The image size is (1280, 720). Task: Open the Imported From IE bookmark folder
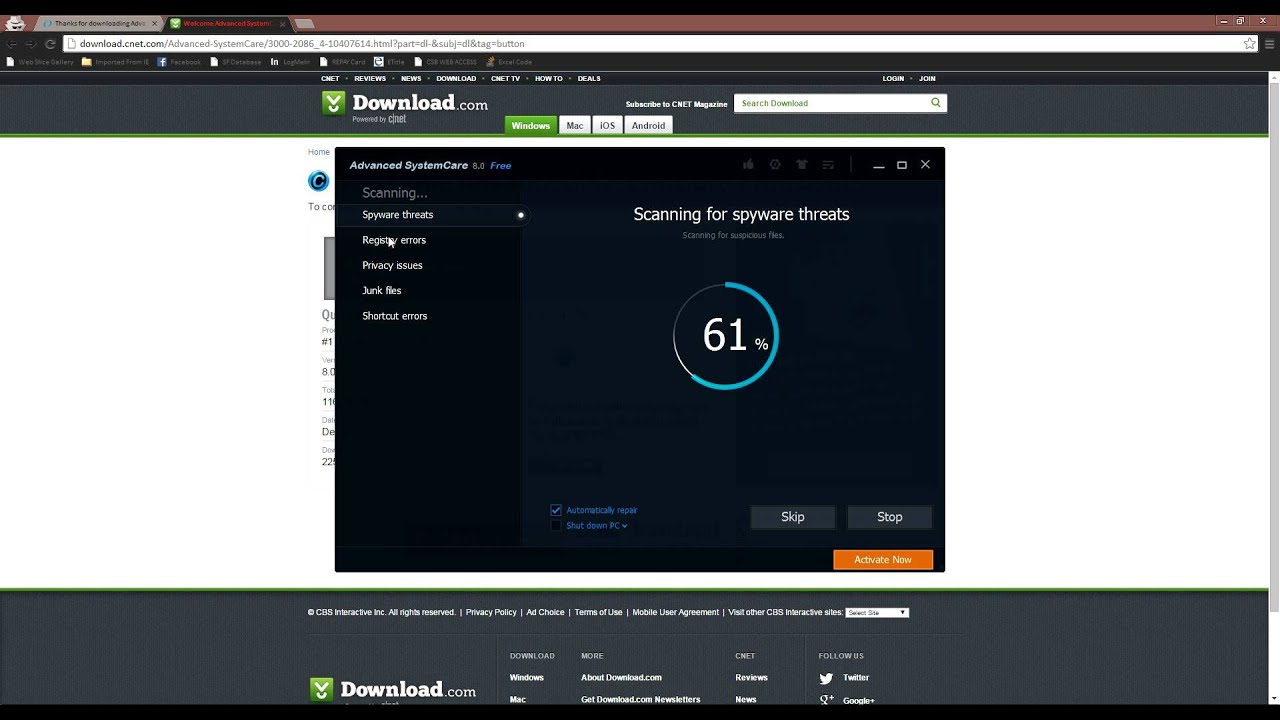pyautogui.click(x=115, y=62)
